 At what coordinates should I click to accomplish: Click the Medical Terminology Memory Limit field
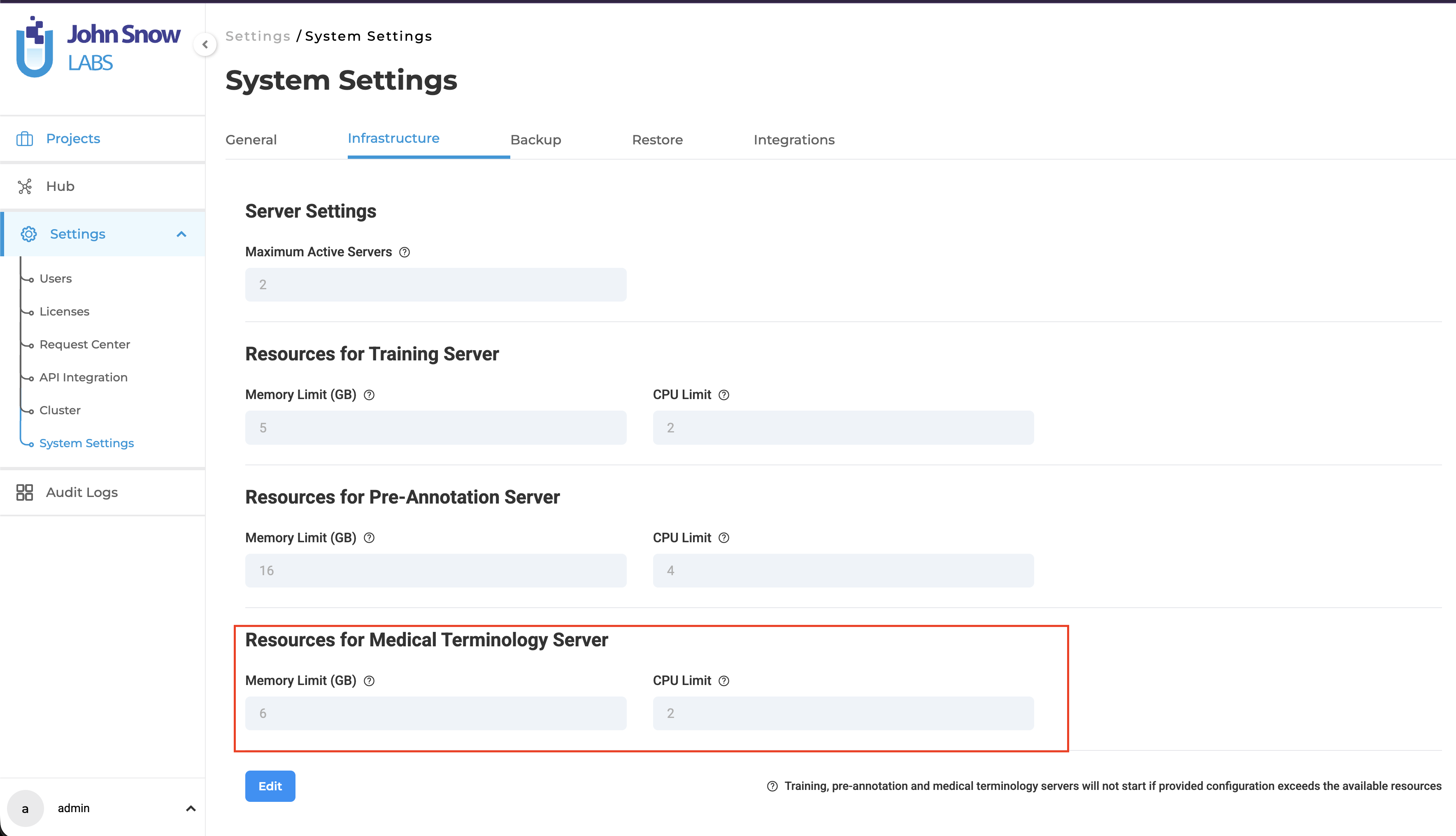[x=435, y=713]
